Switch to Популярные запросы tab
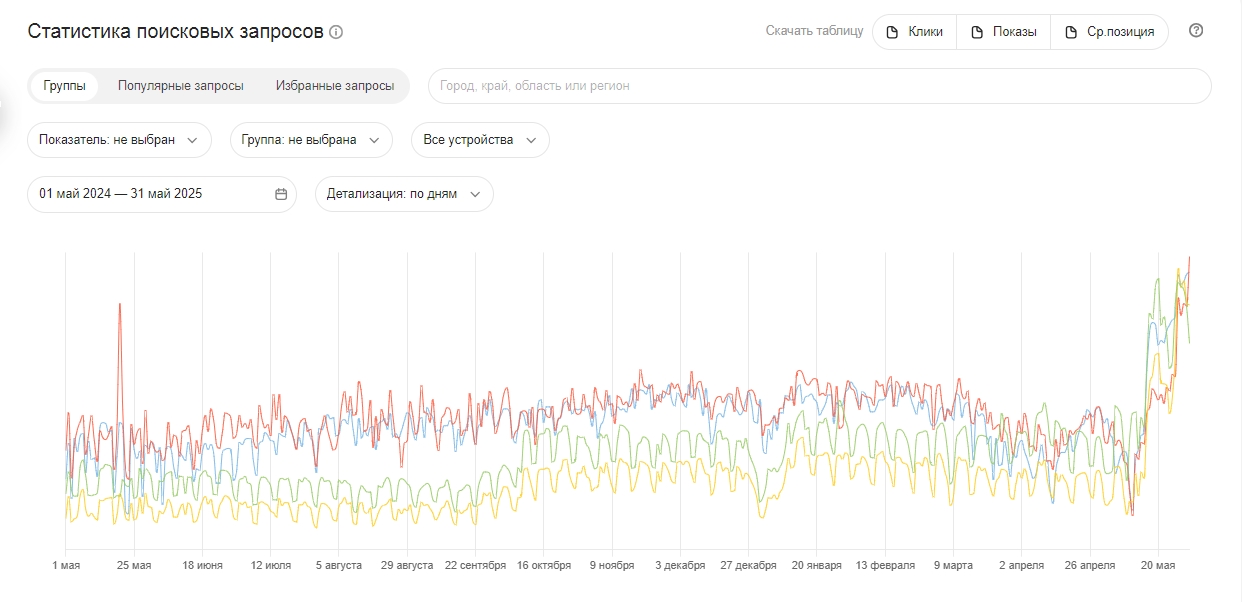The image size is (1242, 602). pyautogui.click(x=181, y=86)
